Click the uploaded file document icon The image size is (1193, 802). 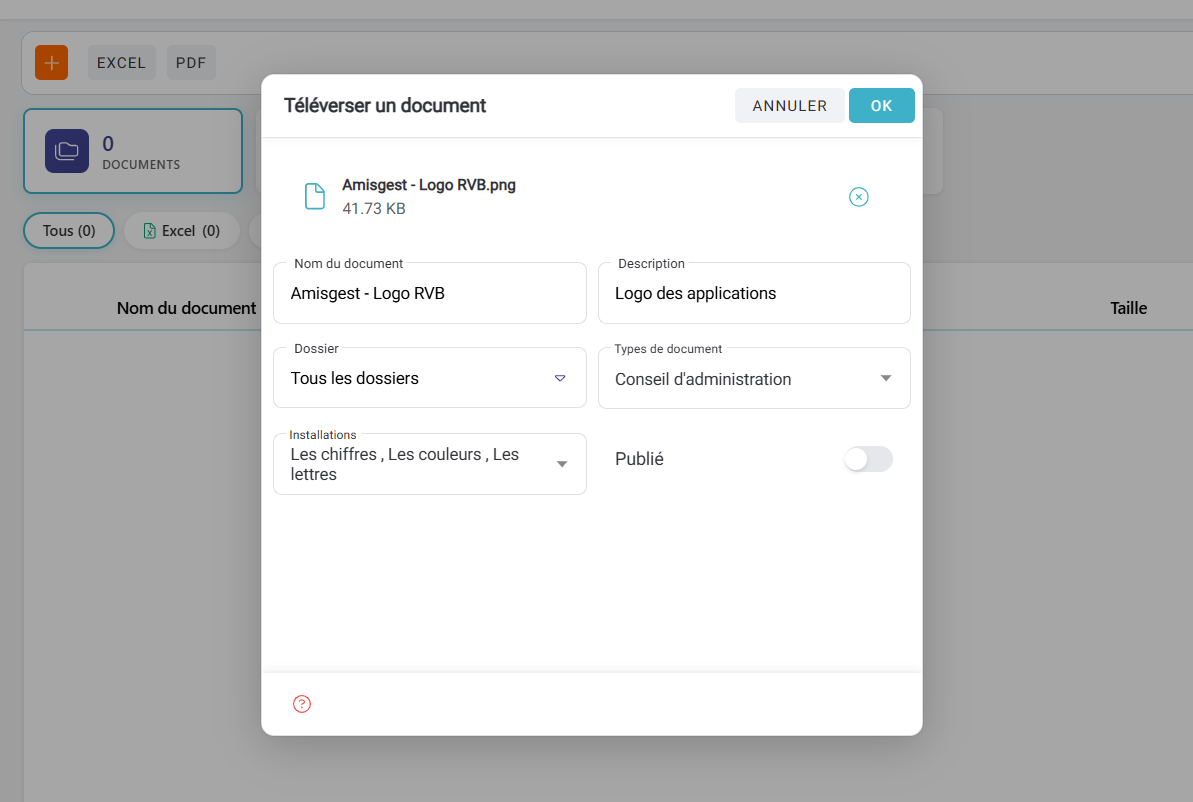[x=315, y=197]
